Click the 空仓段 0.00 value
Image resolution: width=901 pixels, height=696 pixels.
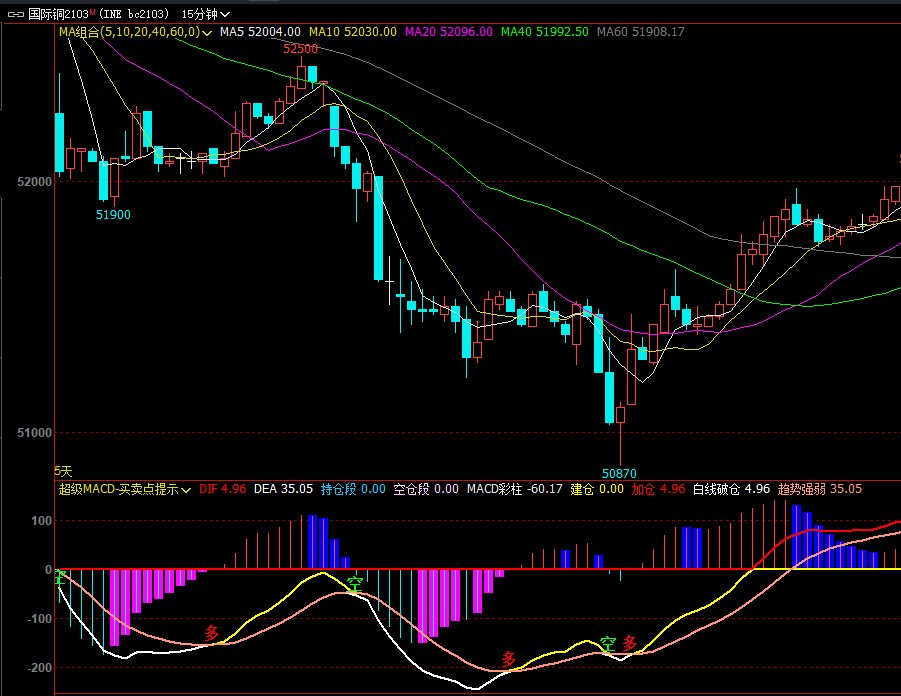tap(426, 489)
